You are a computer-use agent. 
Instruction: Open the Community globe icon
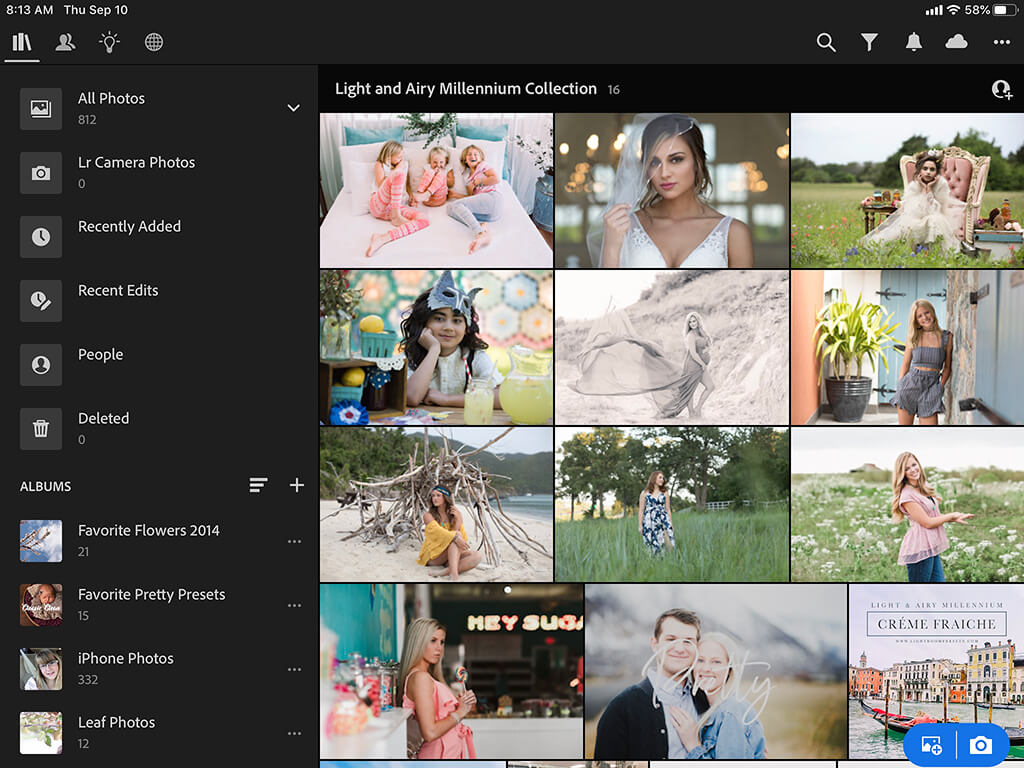153,42
